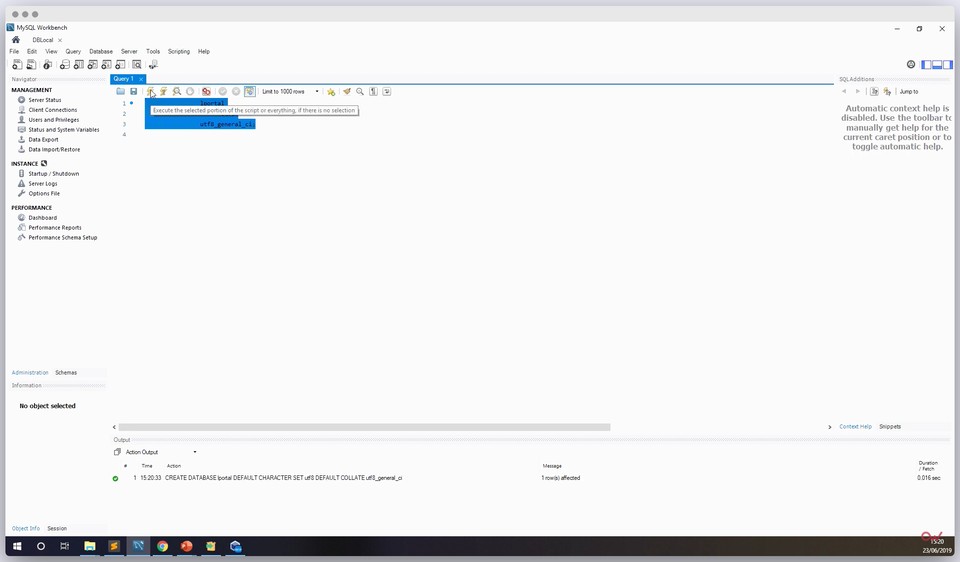The width and height of the screenshot is (960, 562).
Task: Save the script with the floppy disk icon
Action: [133, 91]
